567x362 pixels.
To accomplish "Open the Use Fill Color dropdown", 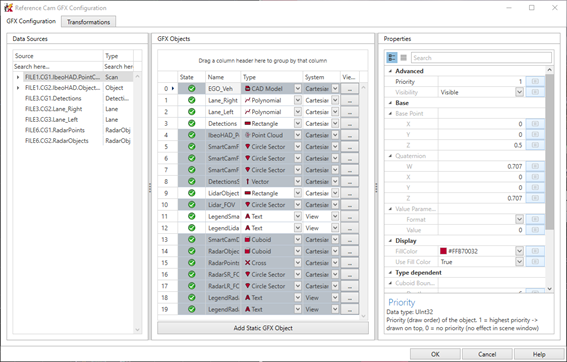I will tap(519, 261).
